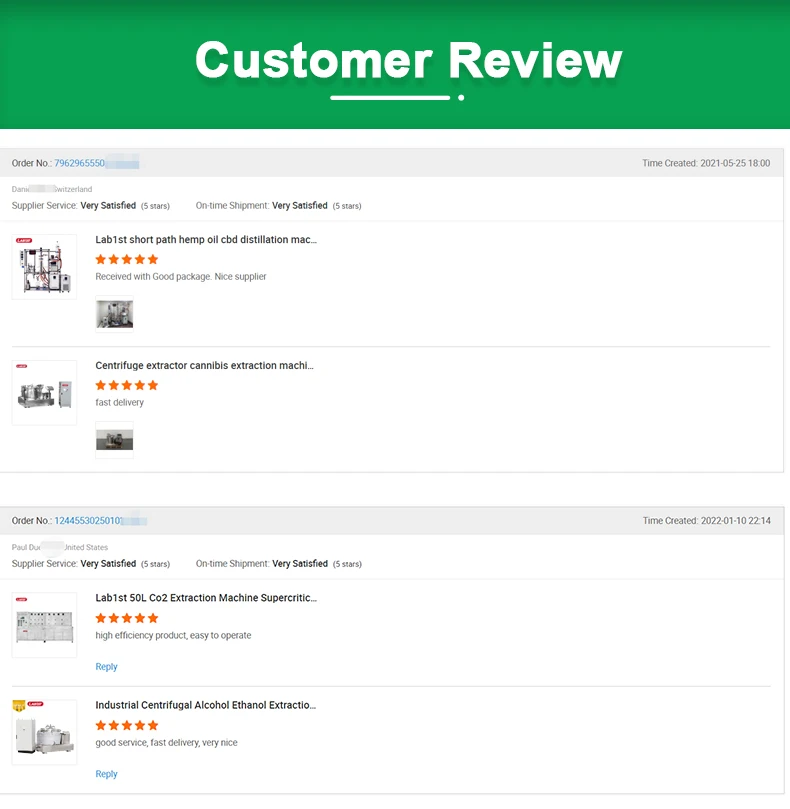Viewport: 790px width, 809px height.
Task: Click the Co2 machine star rating
Action: (x=127, y=618)
